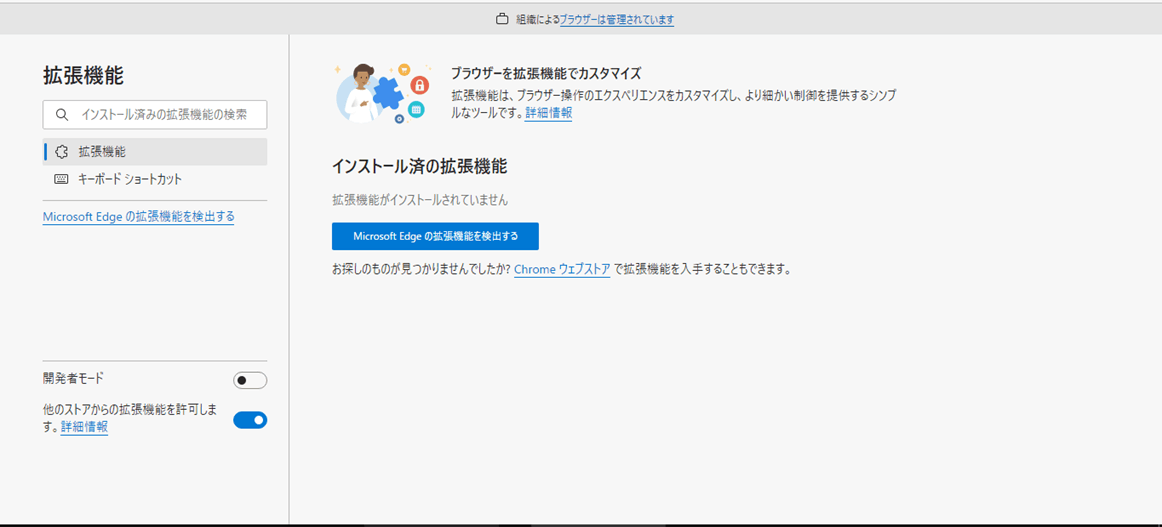Viewport: 1162px width, 527px height.
Task: Click the keyboard icon beside キーボード ショートカット
Action: [x=62, y=179]
